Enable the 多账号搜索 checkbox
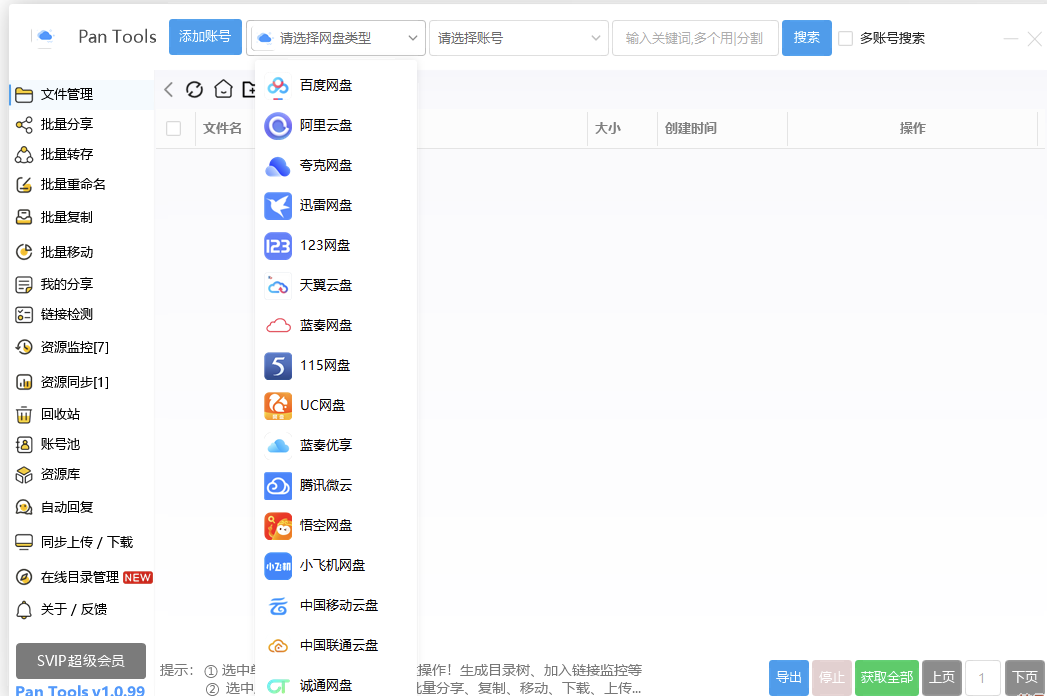 (x=846, y=38)
